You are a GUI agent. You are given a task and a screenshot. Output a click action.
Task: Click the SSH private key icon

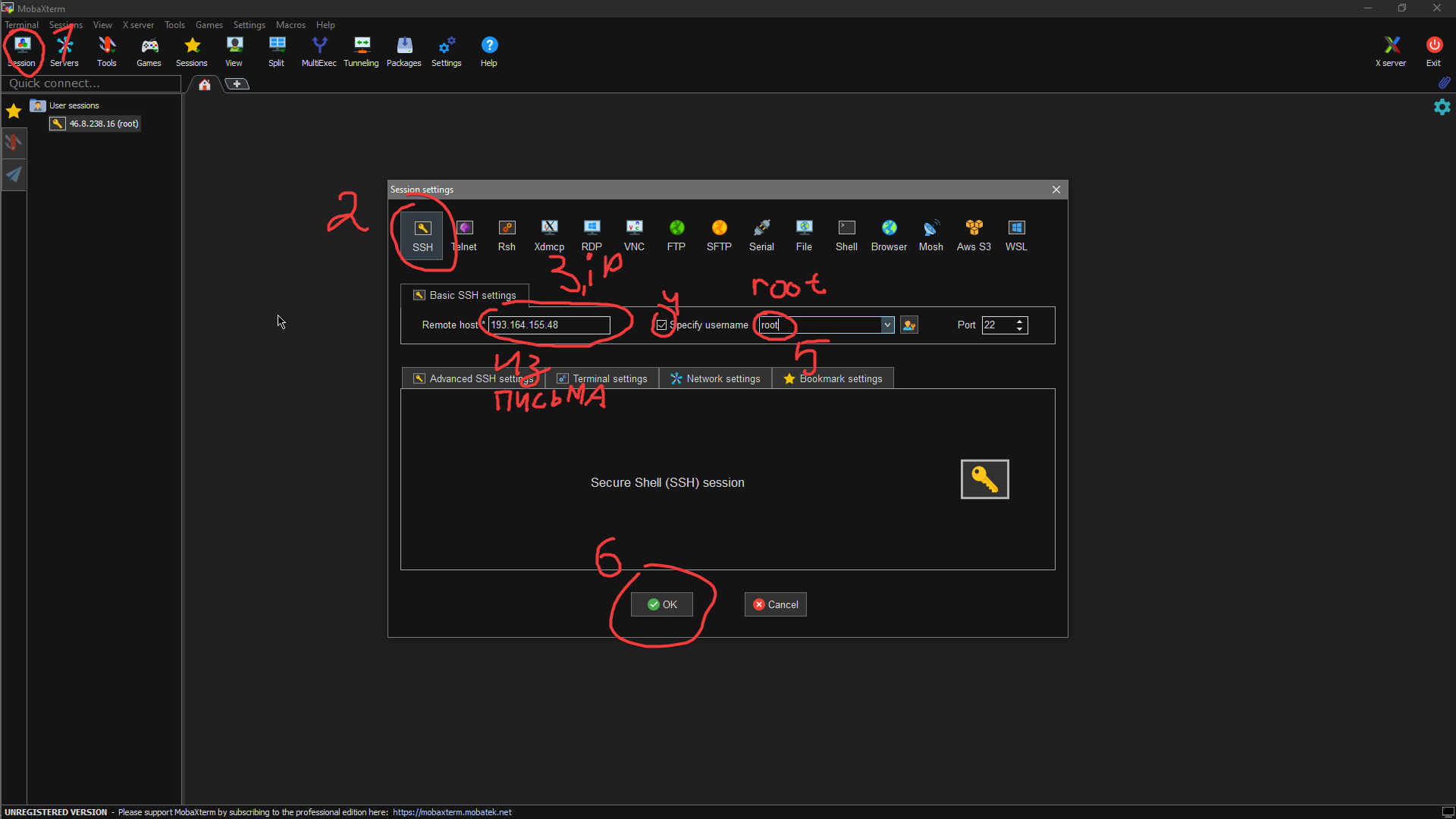click(x=984, y=478)
